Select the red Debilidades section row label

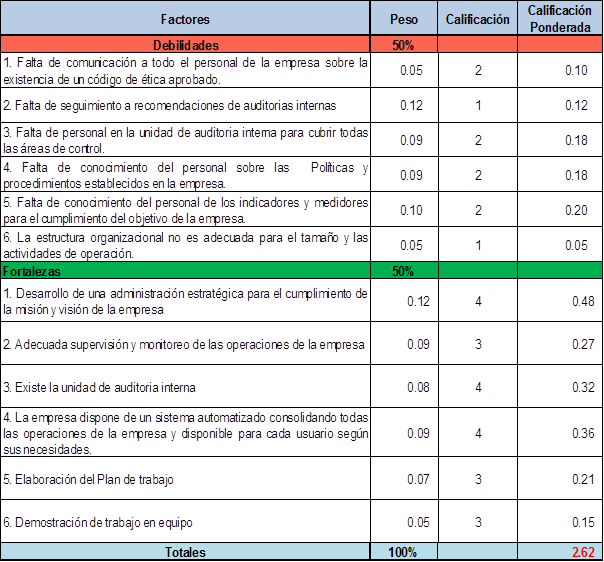185,45
